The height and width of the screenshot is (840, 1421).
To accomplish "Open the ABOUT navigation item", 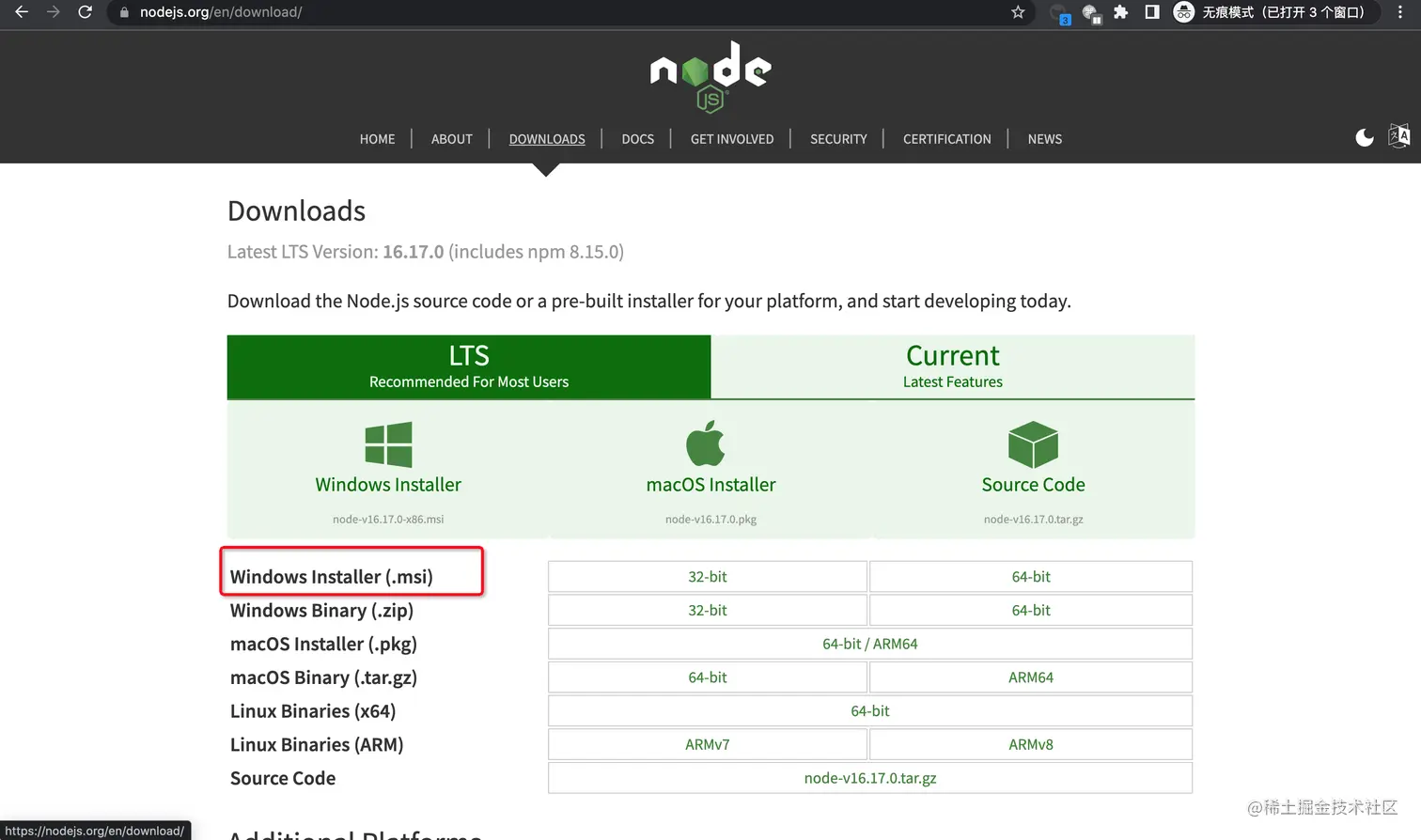I will point(452,139).
